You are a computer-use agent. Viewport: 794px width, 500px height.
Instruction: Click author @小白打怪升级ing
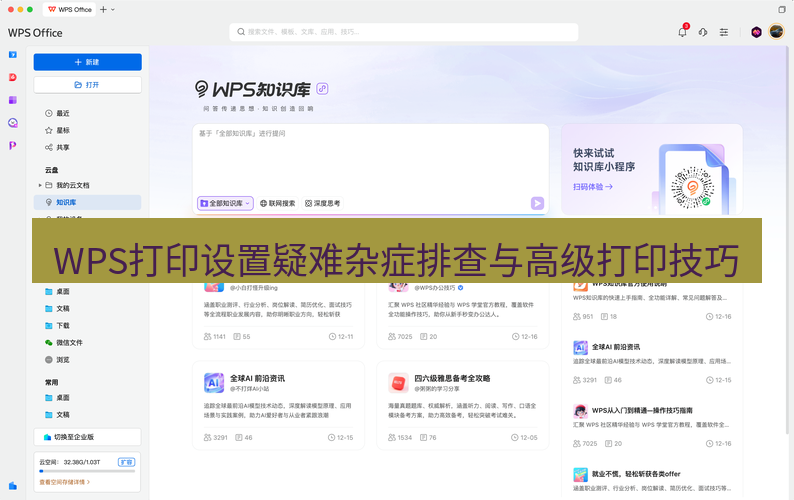click(x=254, y=288)
